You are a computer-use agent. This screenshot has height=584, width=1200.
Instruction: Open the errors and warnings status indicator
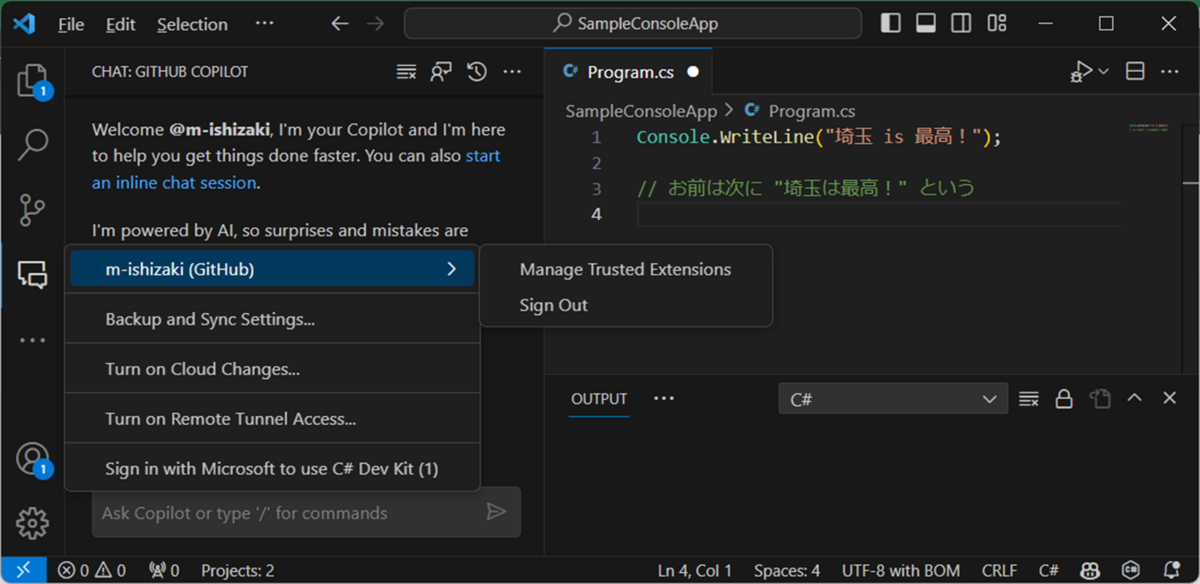[92, 570]
